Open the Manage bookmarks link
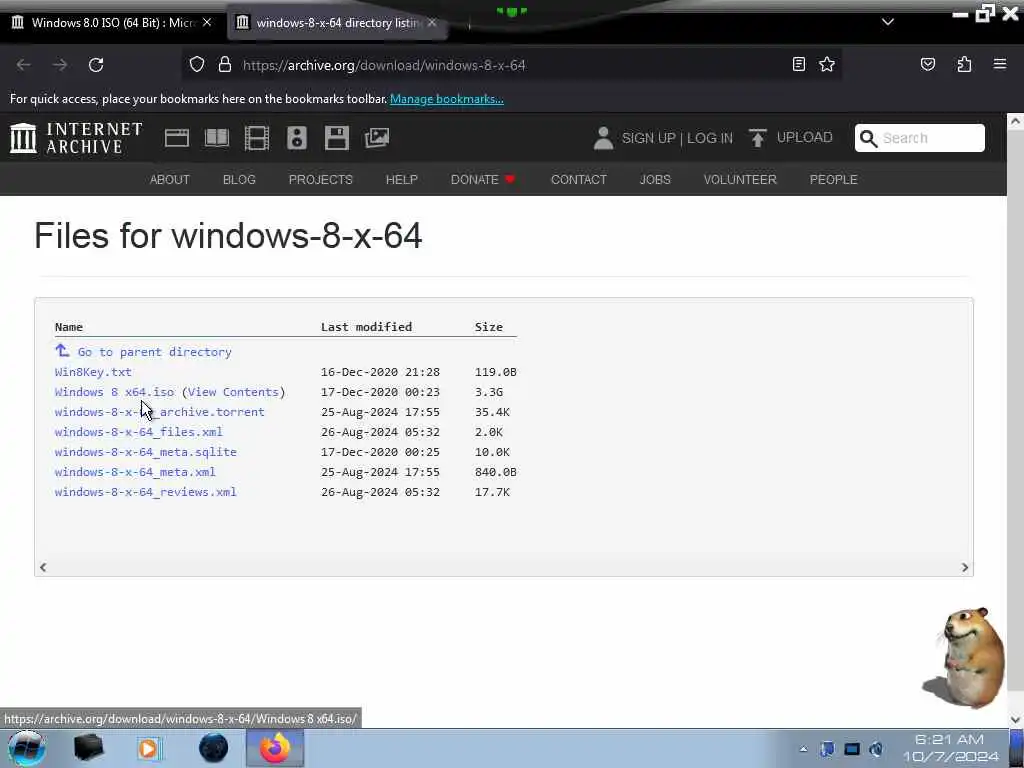The image size is (1024, 768). (x=447, y=99)
